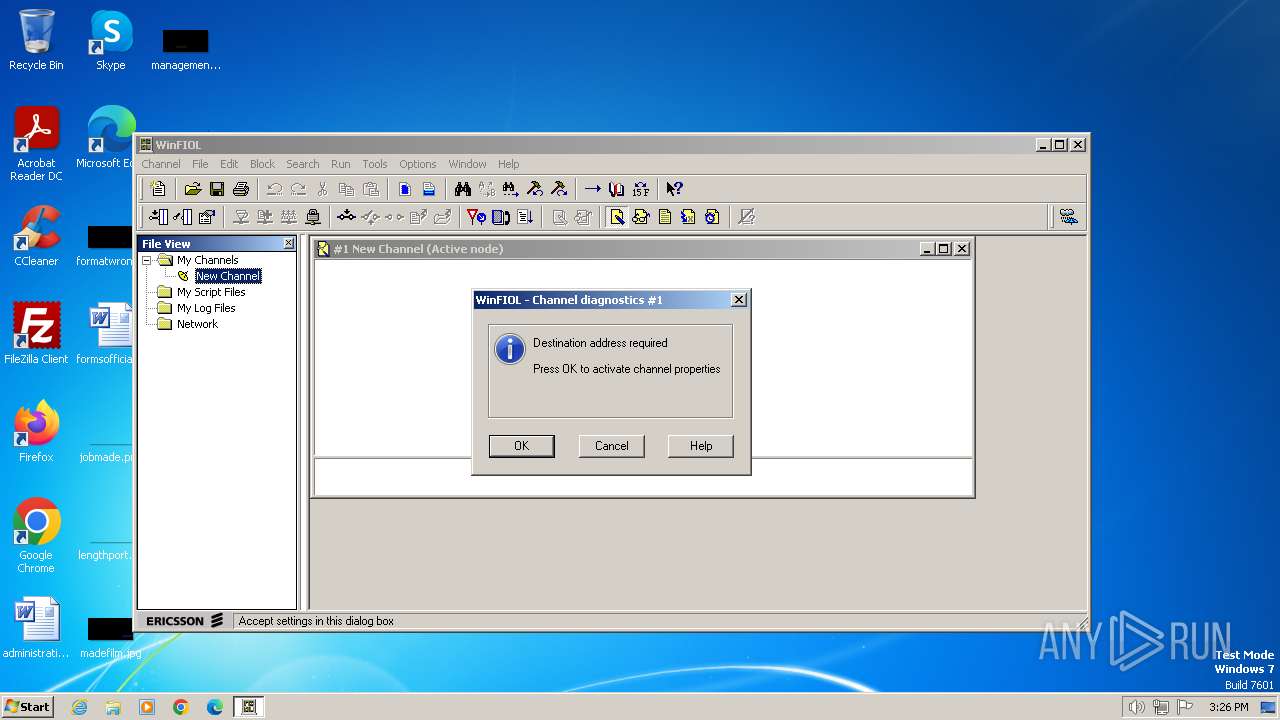This screenshot has width=1280, height=720.
Task: Collapse the My Channels tree node
Action: 146,260
